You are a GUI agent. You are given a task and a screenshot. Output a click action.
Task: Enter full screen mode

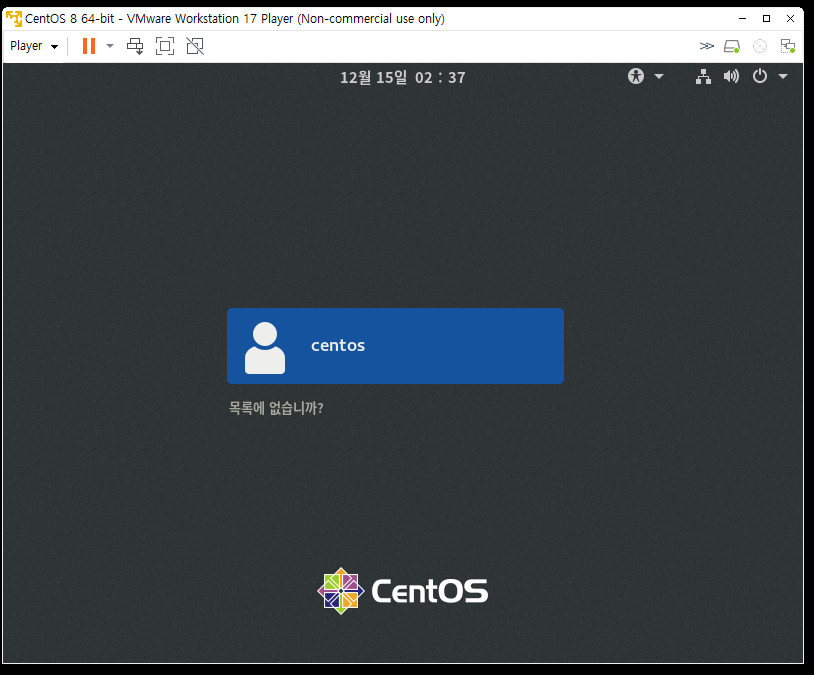165,46
